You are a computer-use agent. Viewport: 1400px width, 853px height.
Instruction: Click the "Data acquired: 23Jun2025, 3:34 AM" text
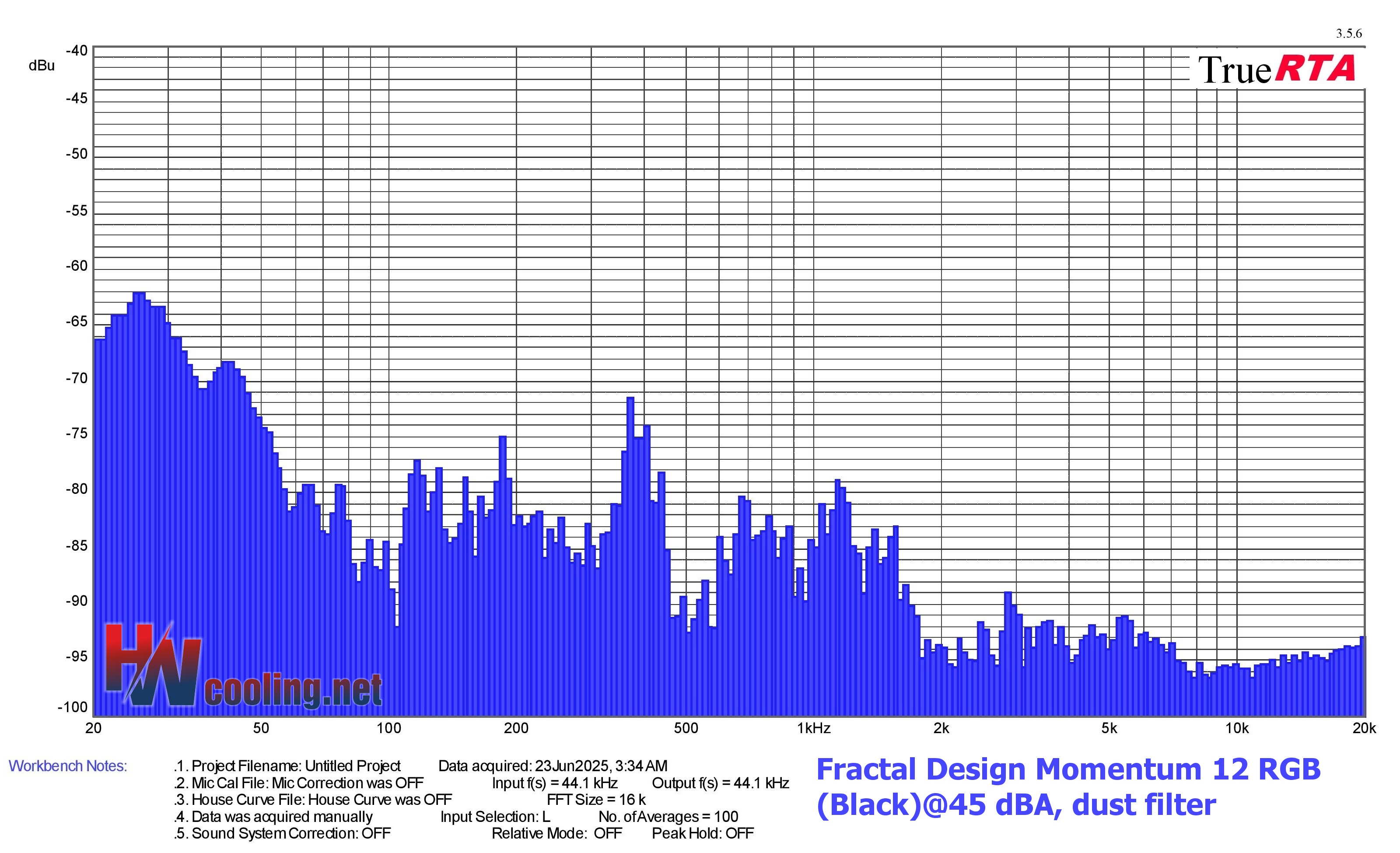[x=553, y=766]
